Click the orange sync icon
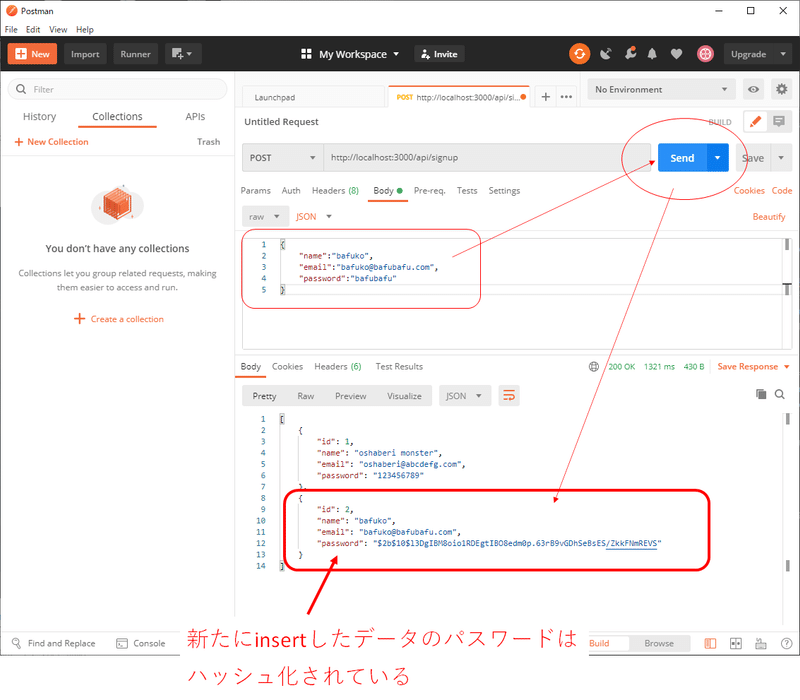The width and height of the screenshot is (800, 700). [x=580, y=54]
